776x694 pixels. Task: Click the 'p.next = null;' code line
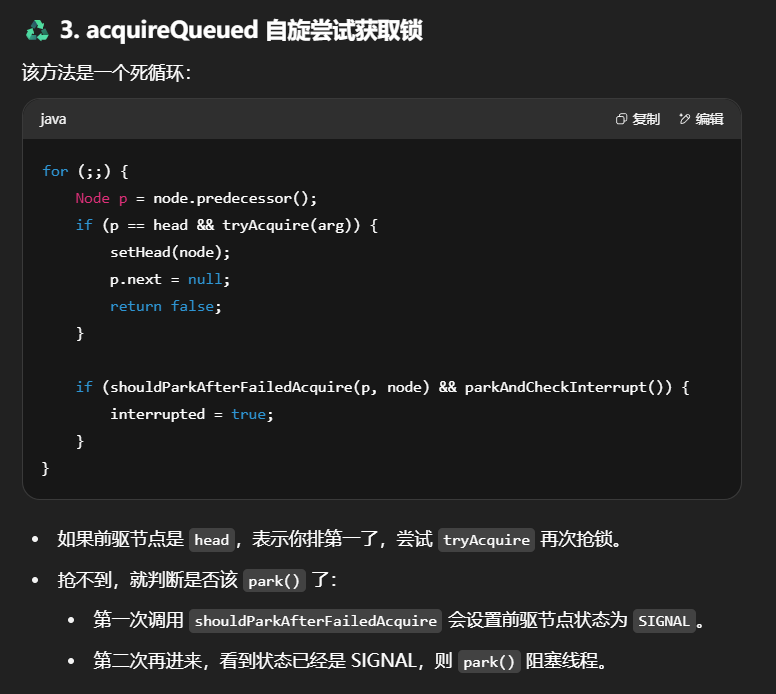coord(170,279)
